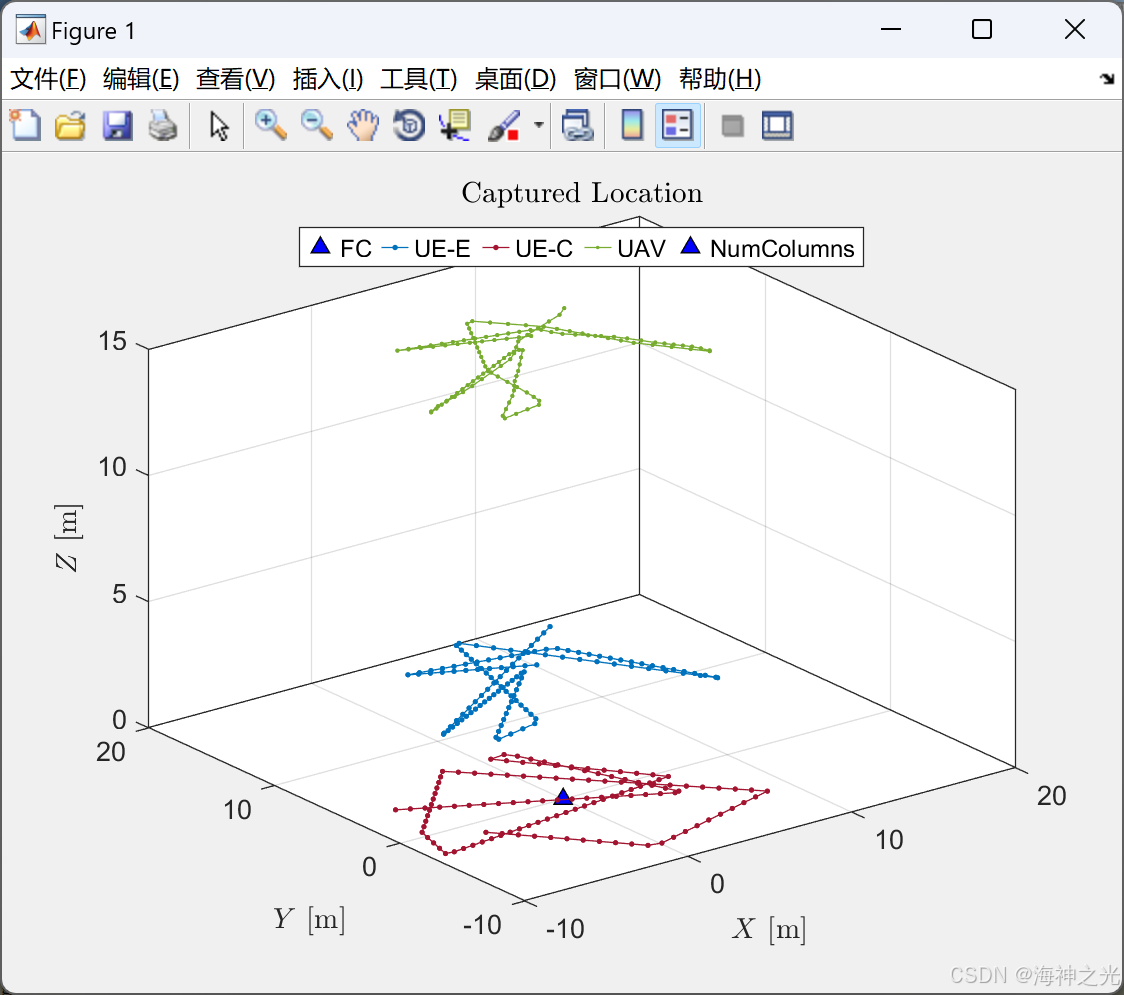1124x995 pixels.
Task: Save the figure using the floppy disk icon
Action: click(x=117, y=125)
